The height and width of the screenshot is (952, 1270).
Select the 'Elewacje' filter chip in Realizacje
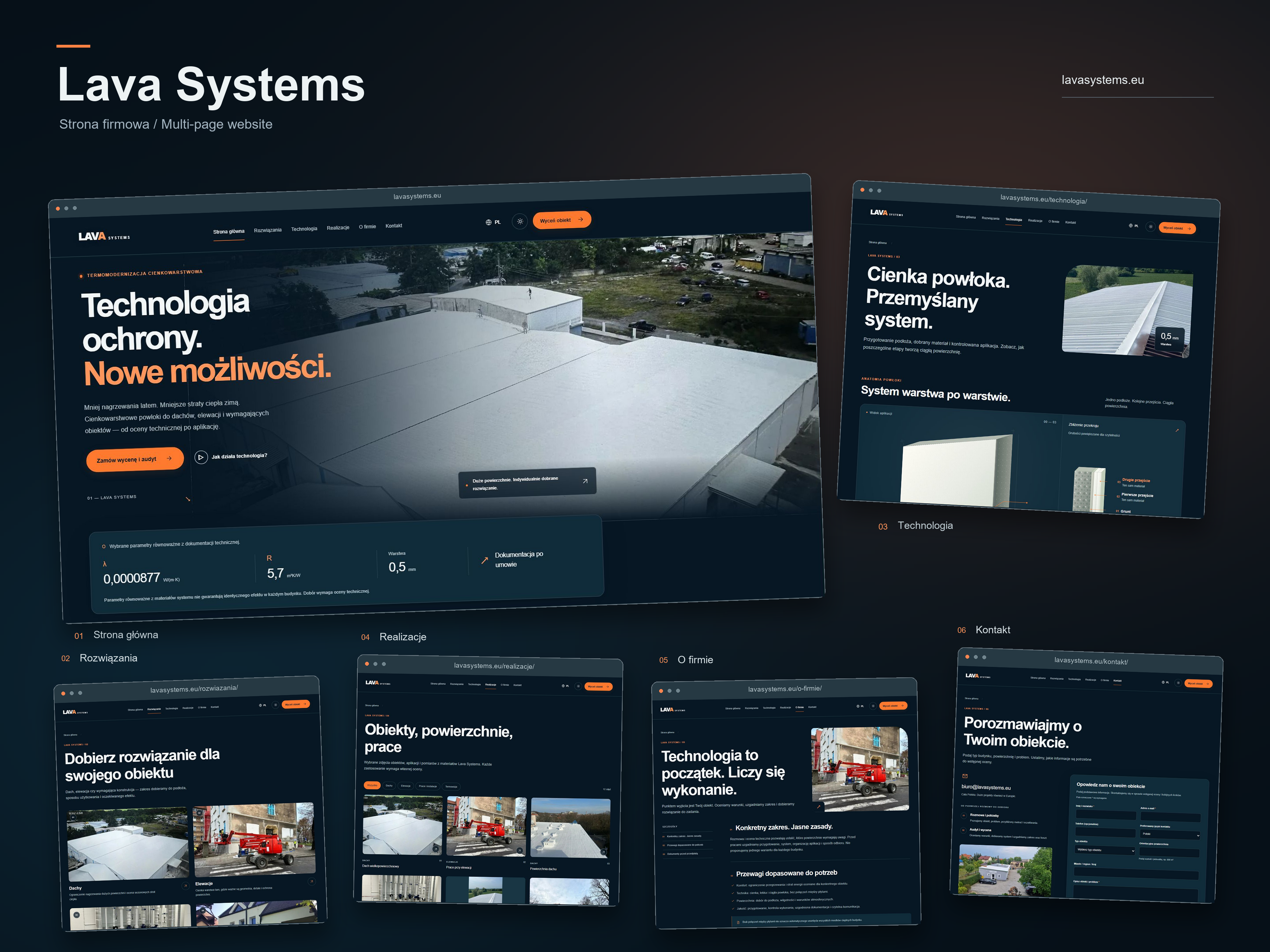coord(406,786)
